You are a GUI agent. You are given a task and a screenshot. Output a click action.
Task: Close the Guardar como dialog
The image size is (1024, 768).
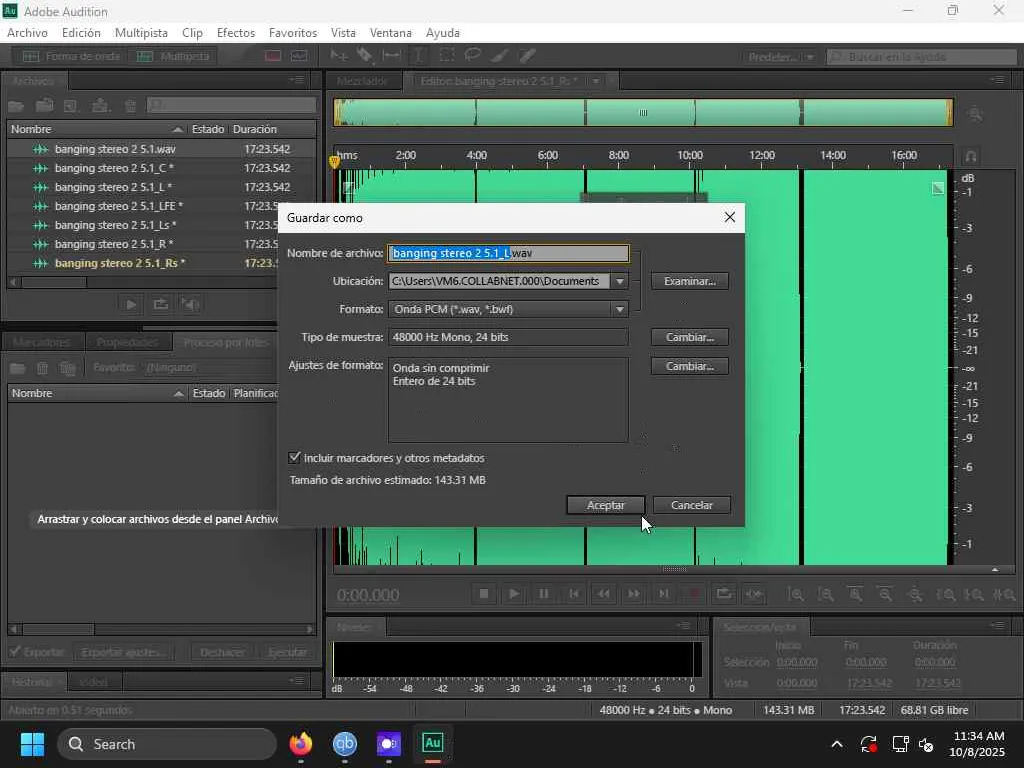[729, 217]
